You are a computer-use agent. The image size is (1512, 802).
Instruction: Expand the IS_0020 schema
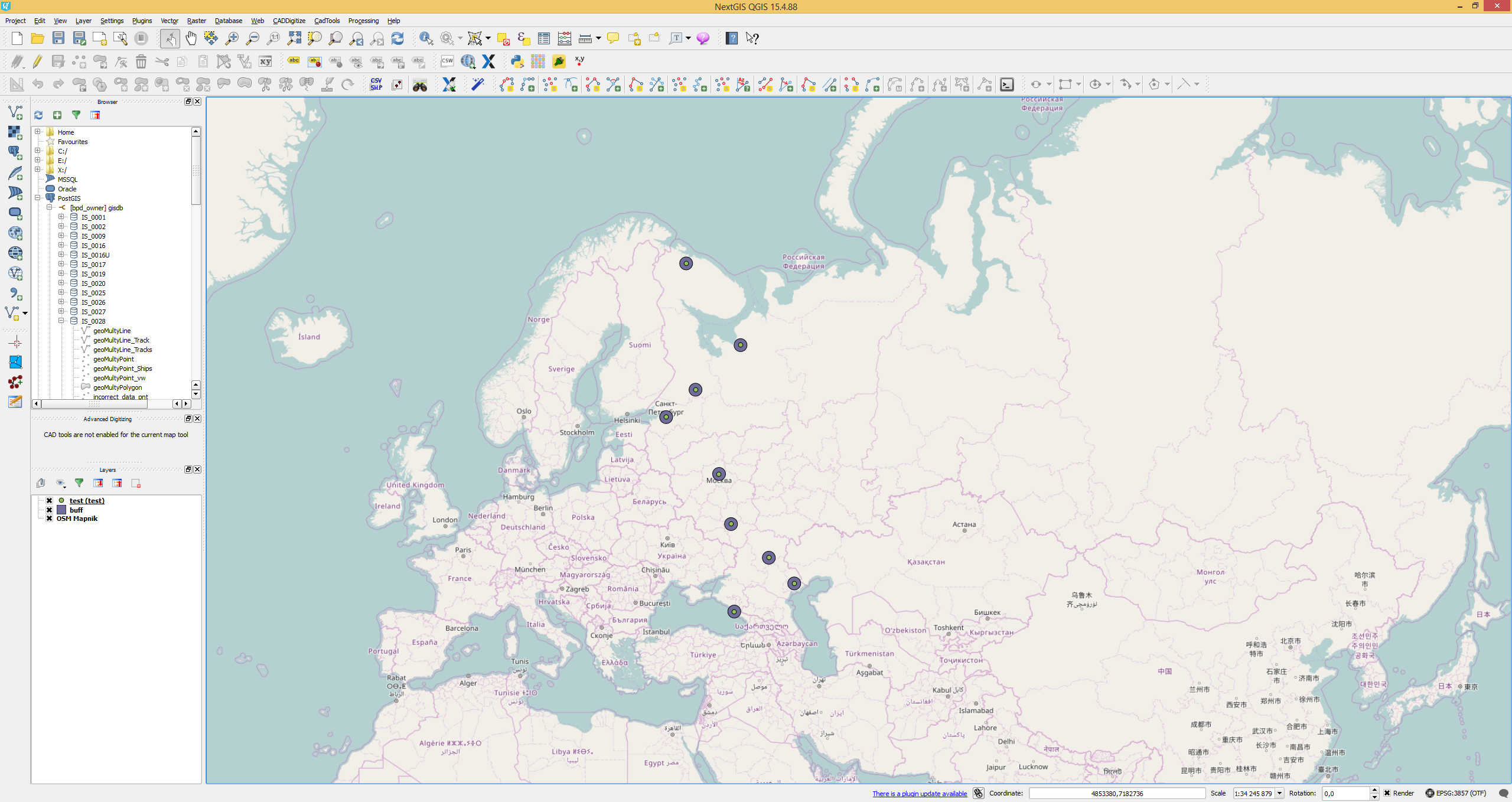pyautogui.click(x=61, y=283)
